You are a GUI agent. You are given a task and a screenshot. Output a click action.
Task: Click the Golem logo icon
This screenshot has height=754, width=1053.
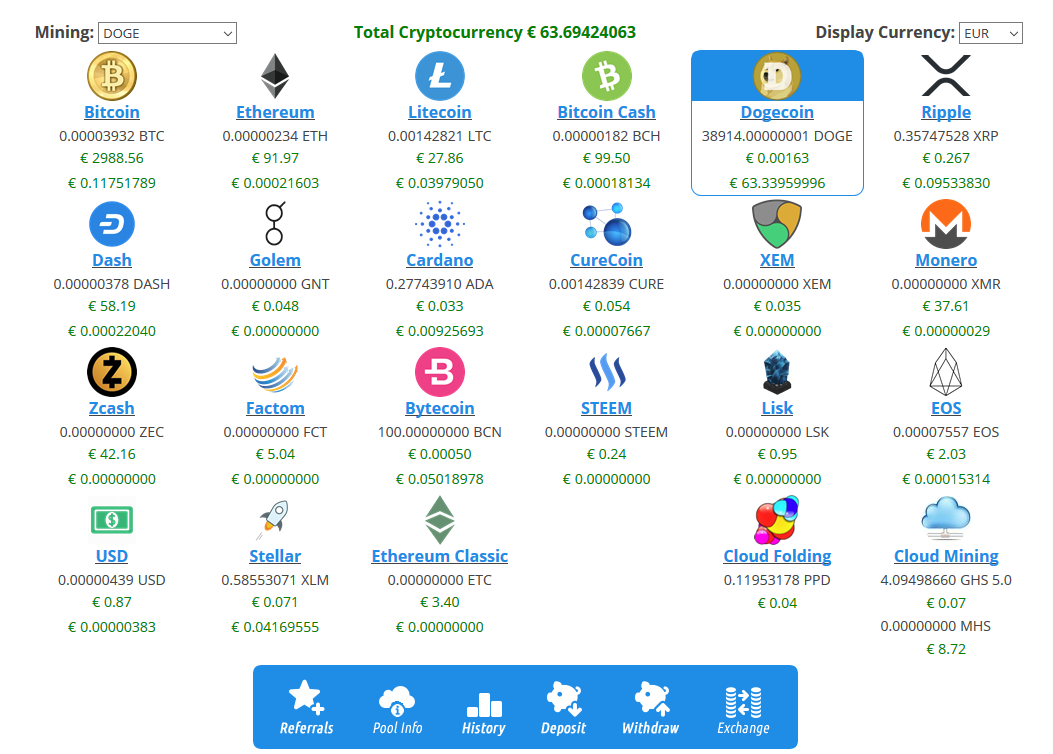coord(275,224)
